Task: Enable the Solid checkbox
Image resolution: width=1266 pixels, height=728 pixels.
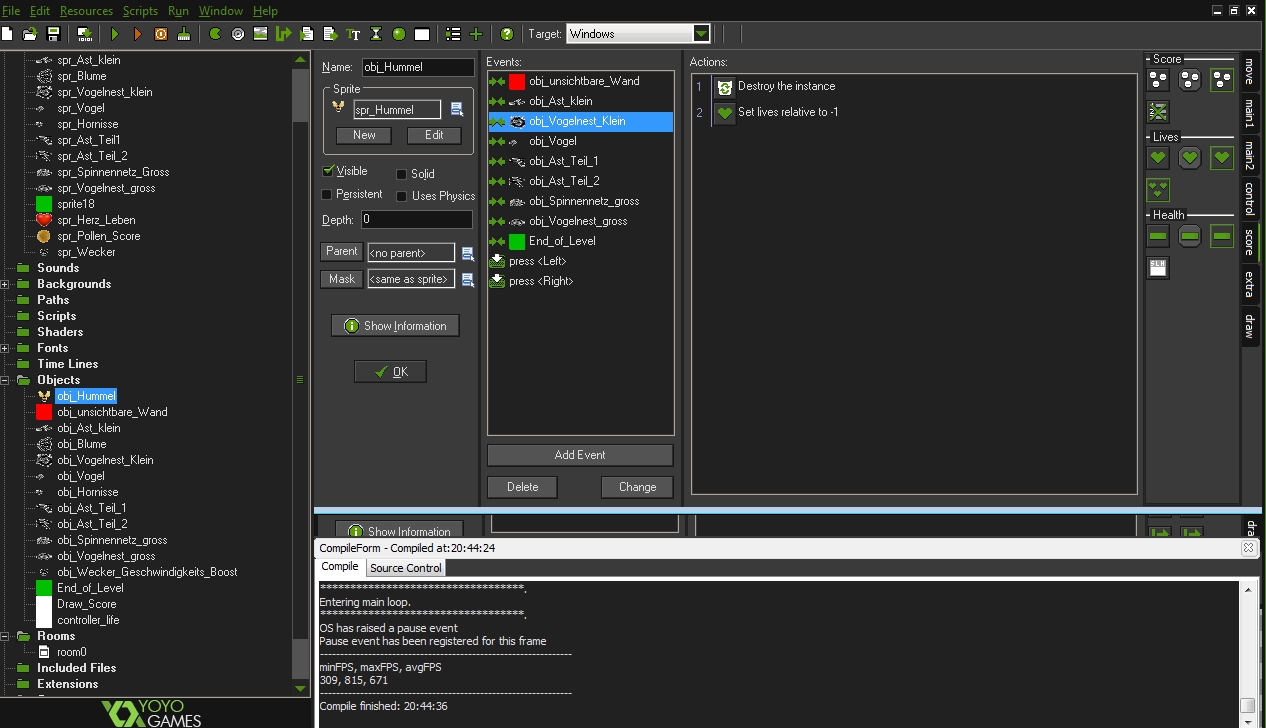Action: pos(402,174)
